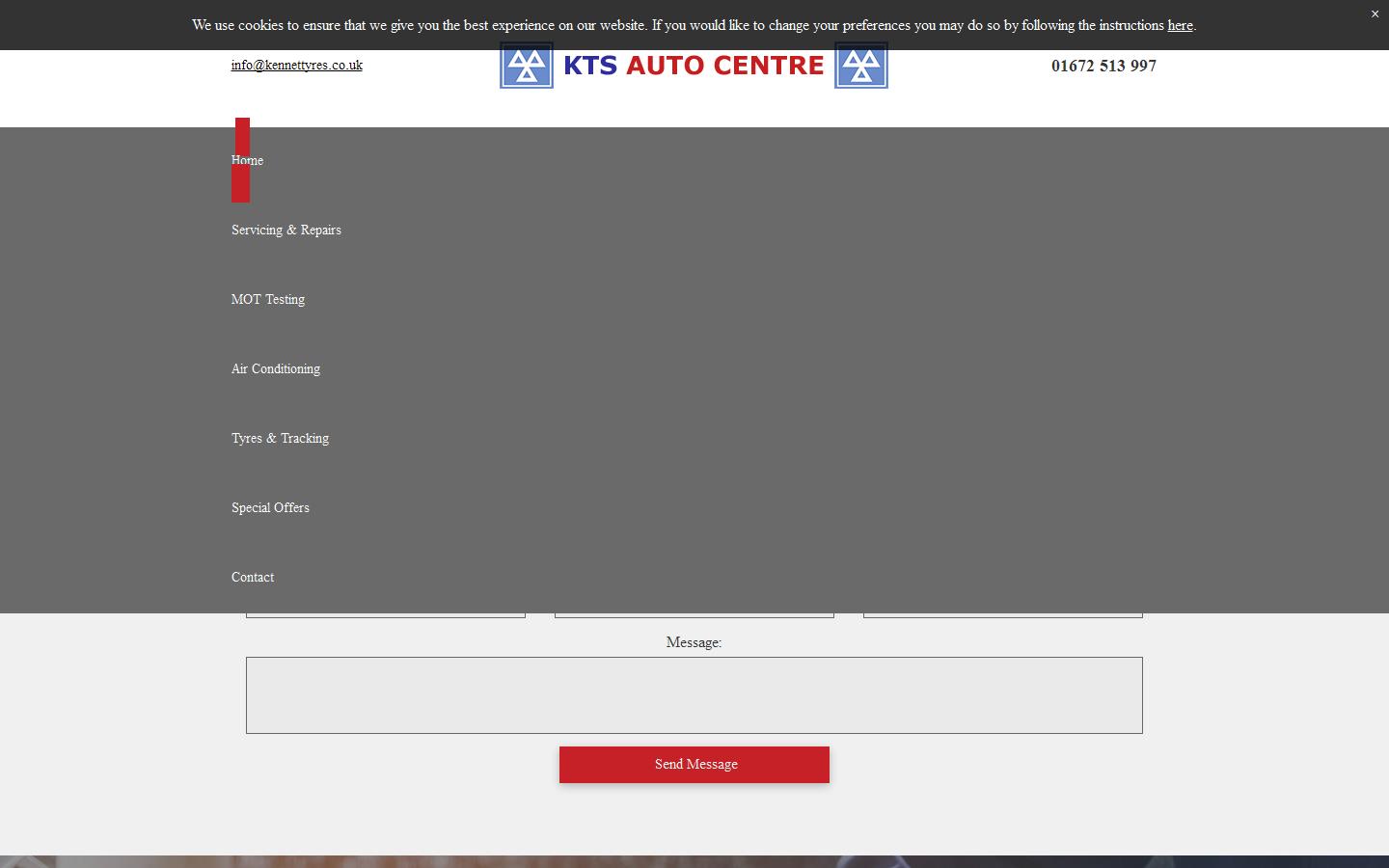Click the right MOT triangle logo
Image resolution: width=1389 pixels, height=868 pixels.
click(860, 65)
